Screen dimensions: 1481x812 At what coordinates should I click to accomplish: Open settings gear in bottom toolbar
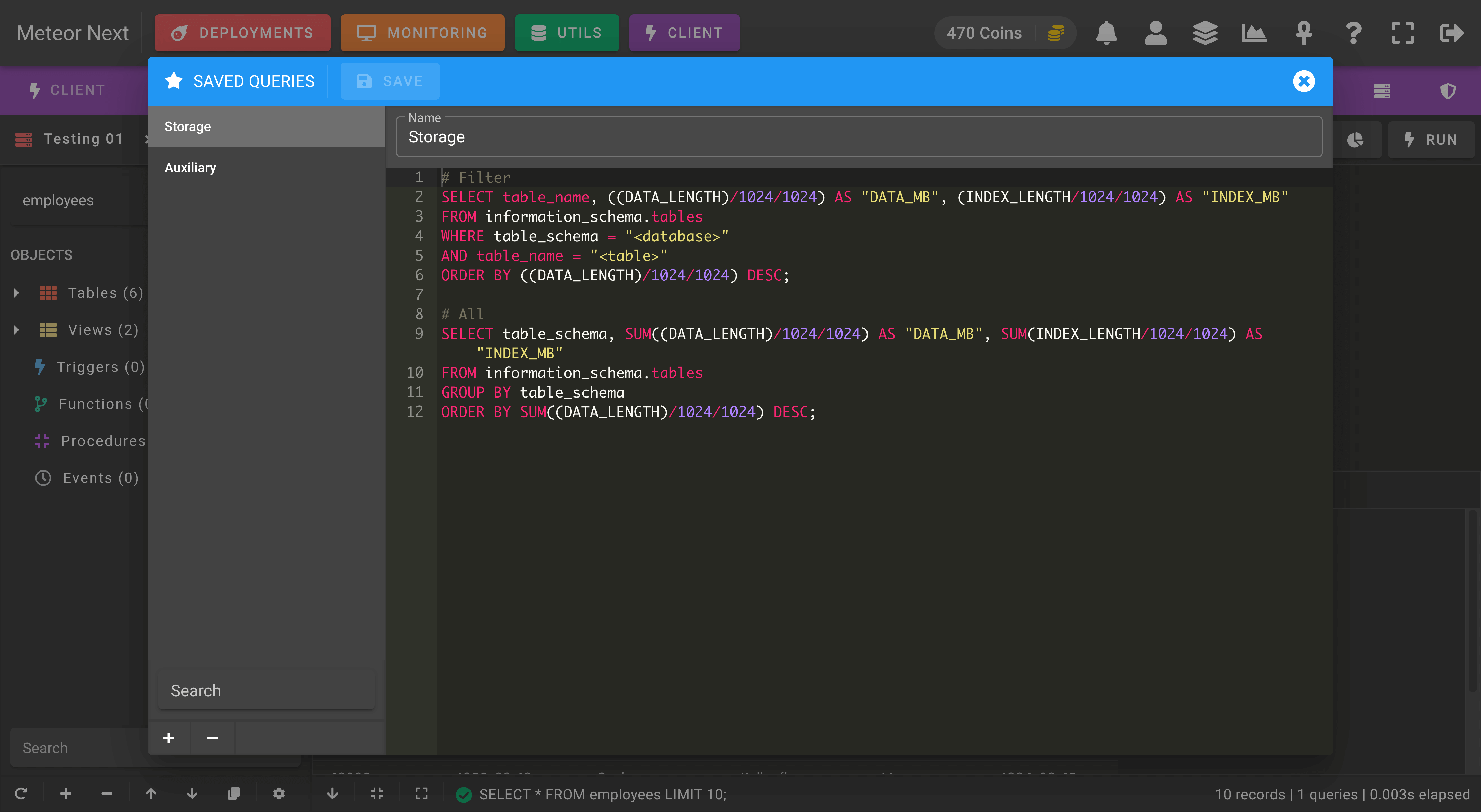tap(279, 793)
